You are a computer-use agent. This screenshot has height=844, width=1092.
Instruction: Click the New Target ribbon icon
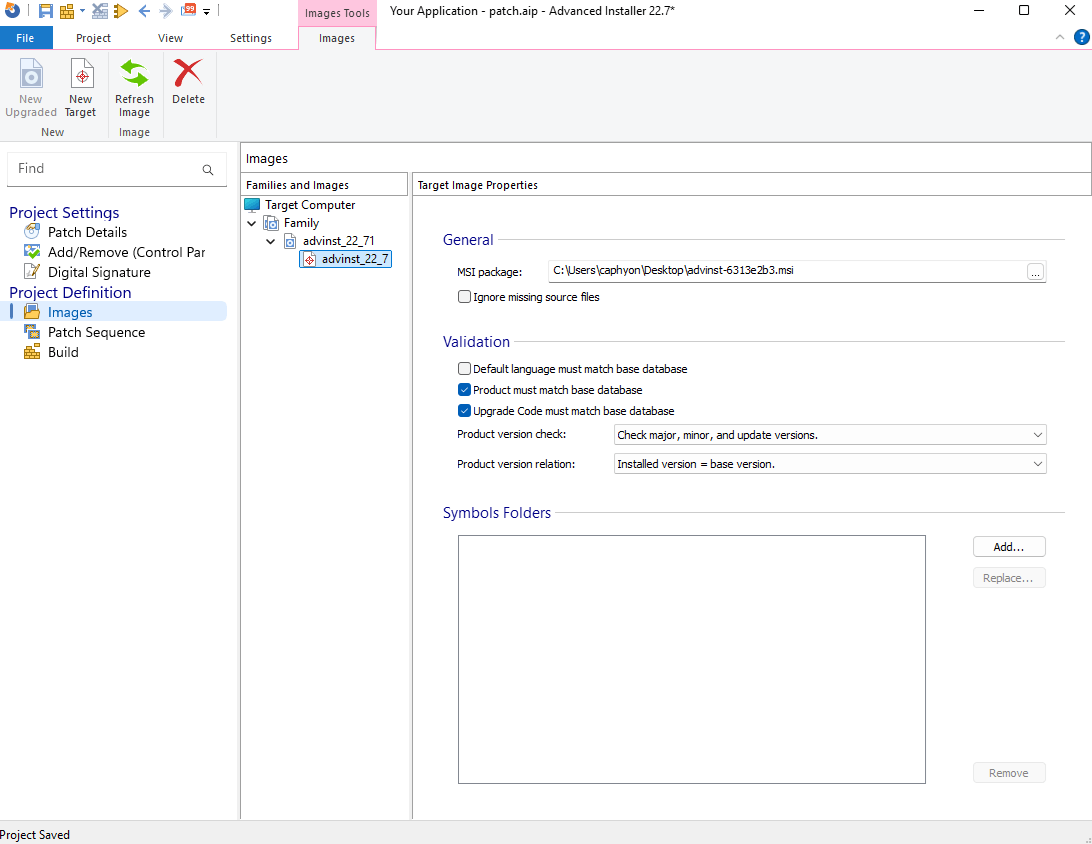[81, 88]
